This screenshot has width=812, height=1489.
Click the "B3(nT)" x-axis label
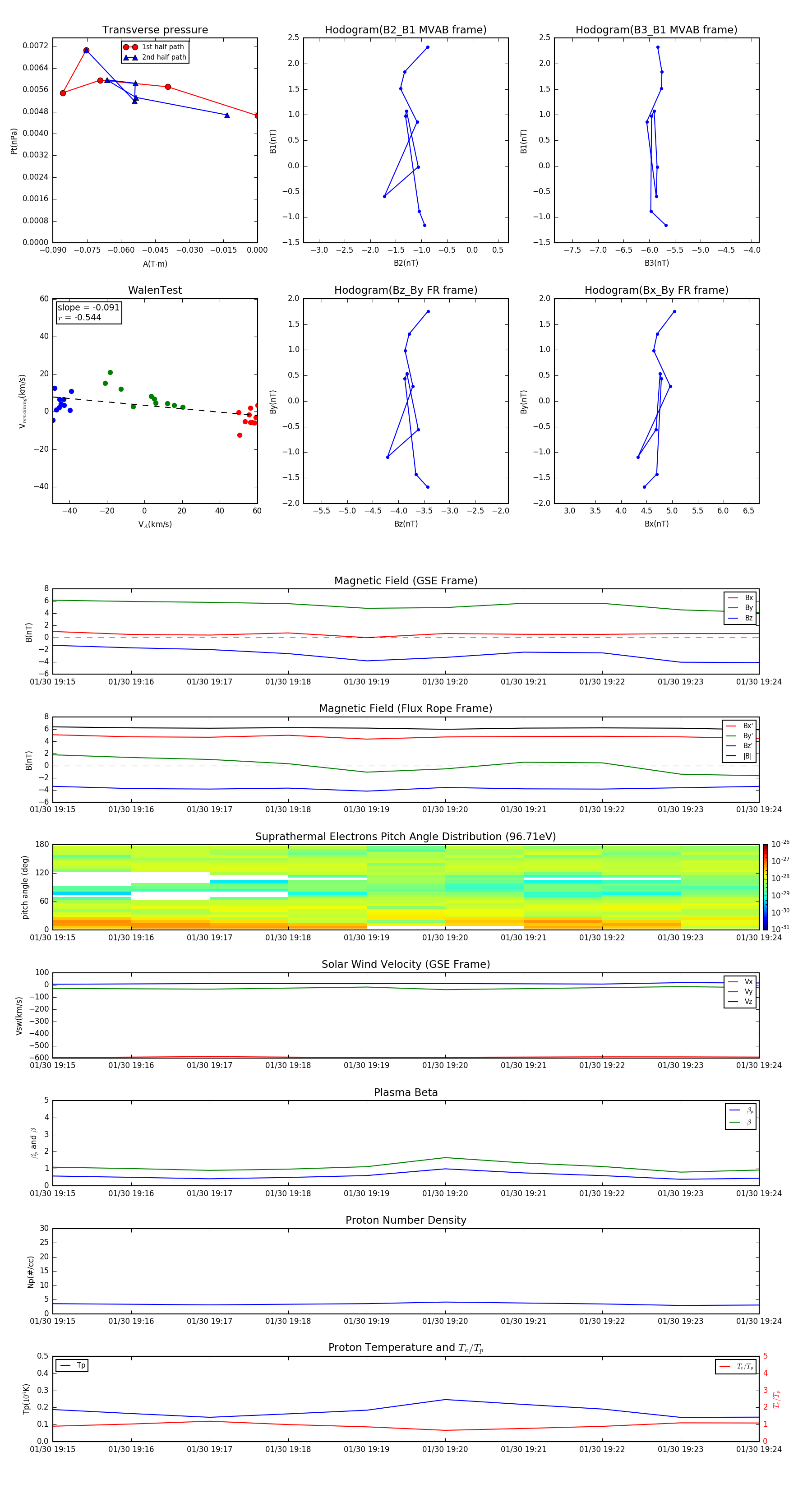[656, 263]
